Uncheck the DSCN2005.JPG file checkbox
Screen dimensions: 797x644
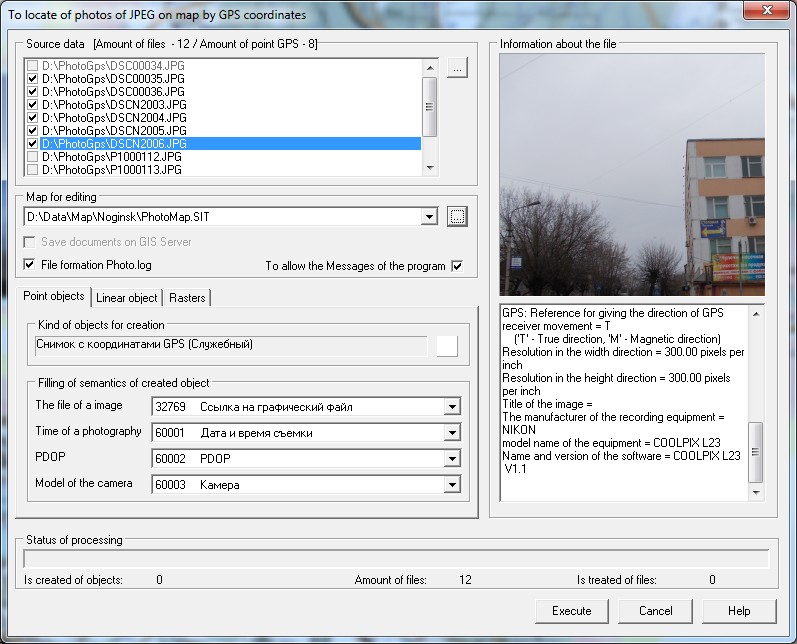(x=32, y=131)
